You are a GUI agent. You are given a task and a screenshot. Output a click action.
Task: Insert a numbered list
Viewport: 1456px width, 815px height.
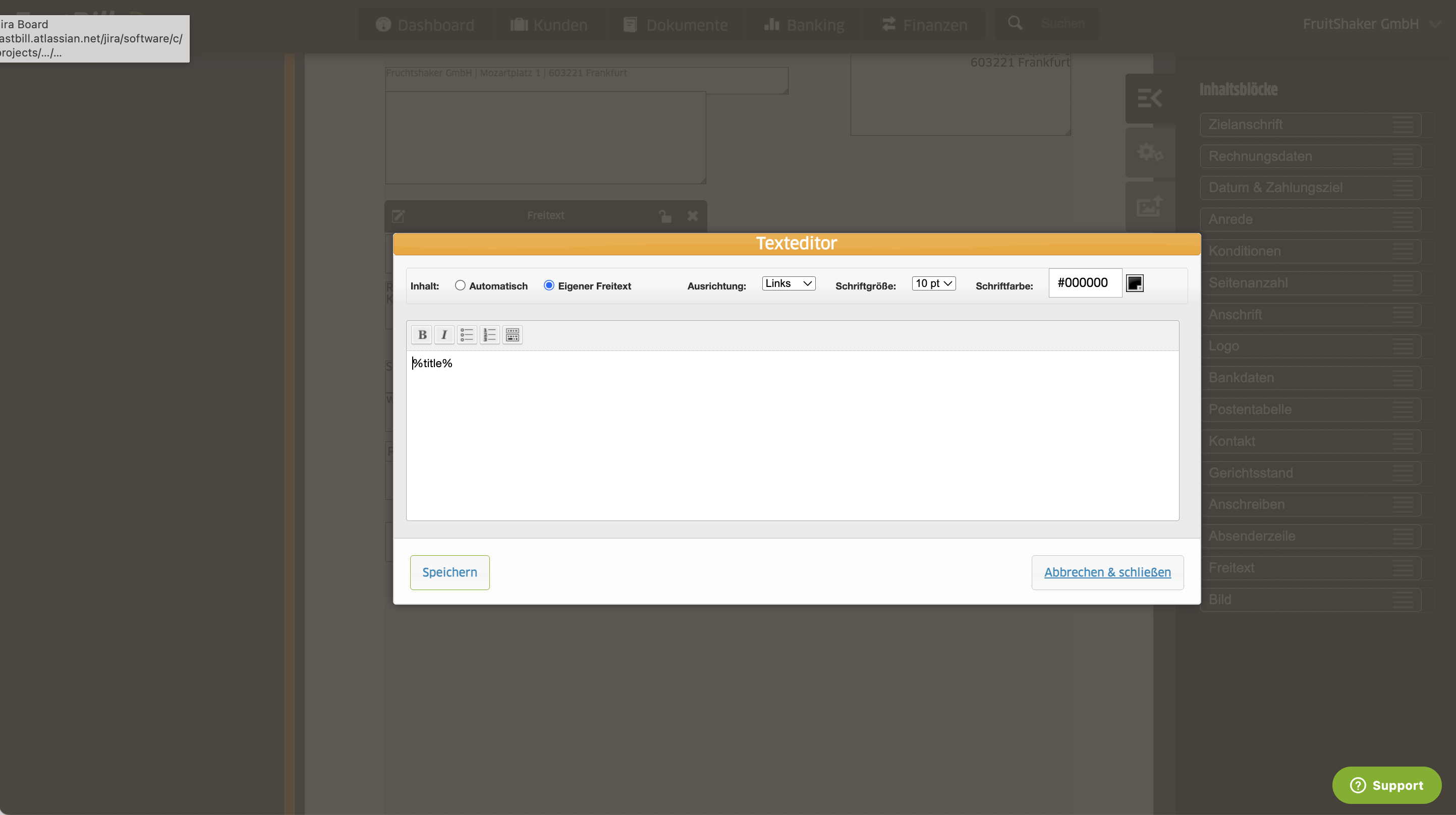[x=489, y=334]
